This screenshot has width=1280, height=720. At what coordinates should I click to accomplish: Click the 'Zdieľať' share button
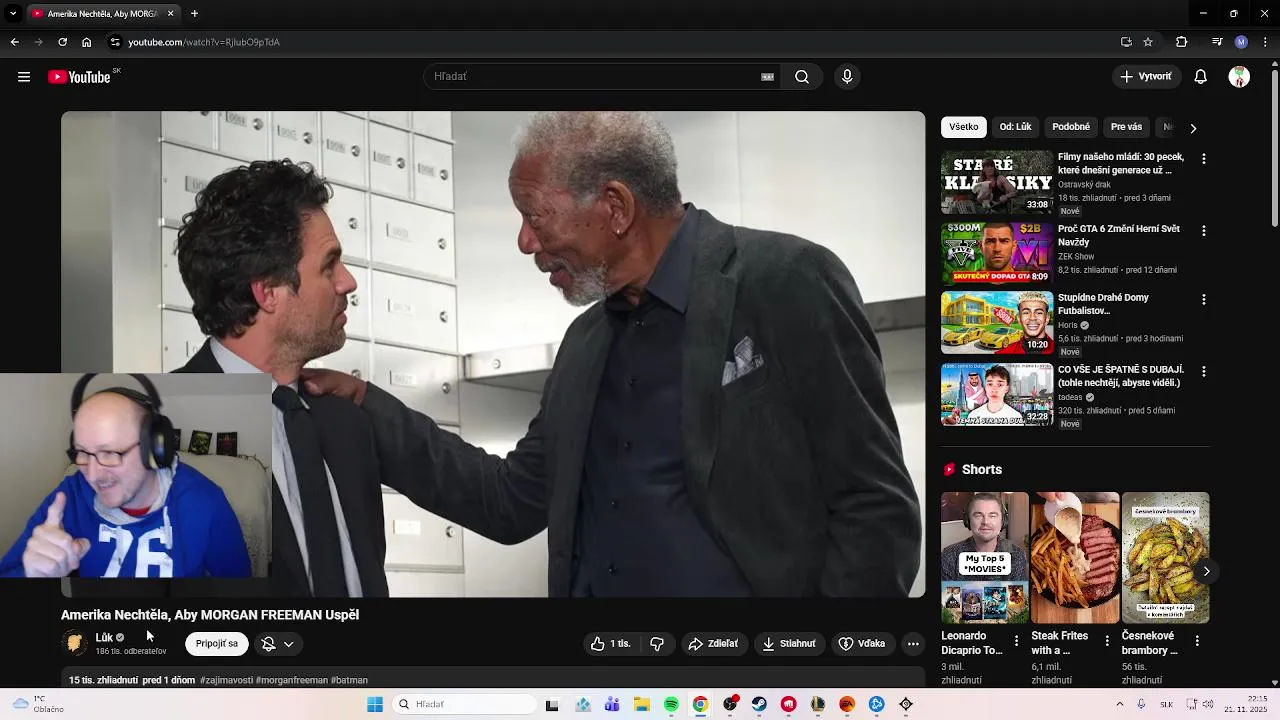(713, 644)
